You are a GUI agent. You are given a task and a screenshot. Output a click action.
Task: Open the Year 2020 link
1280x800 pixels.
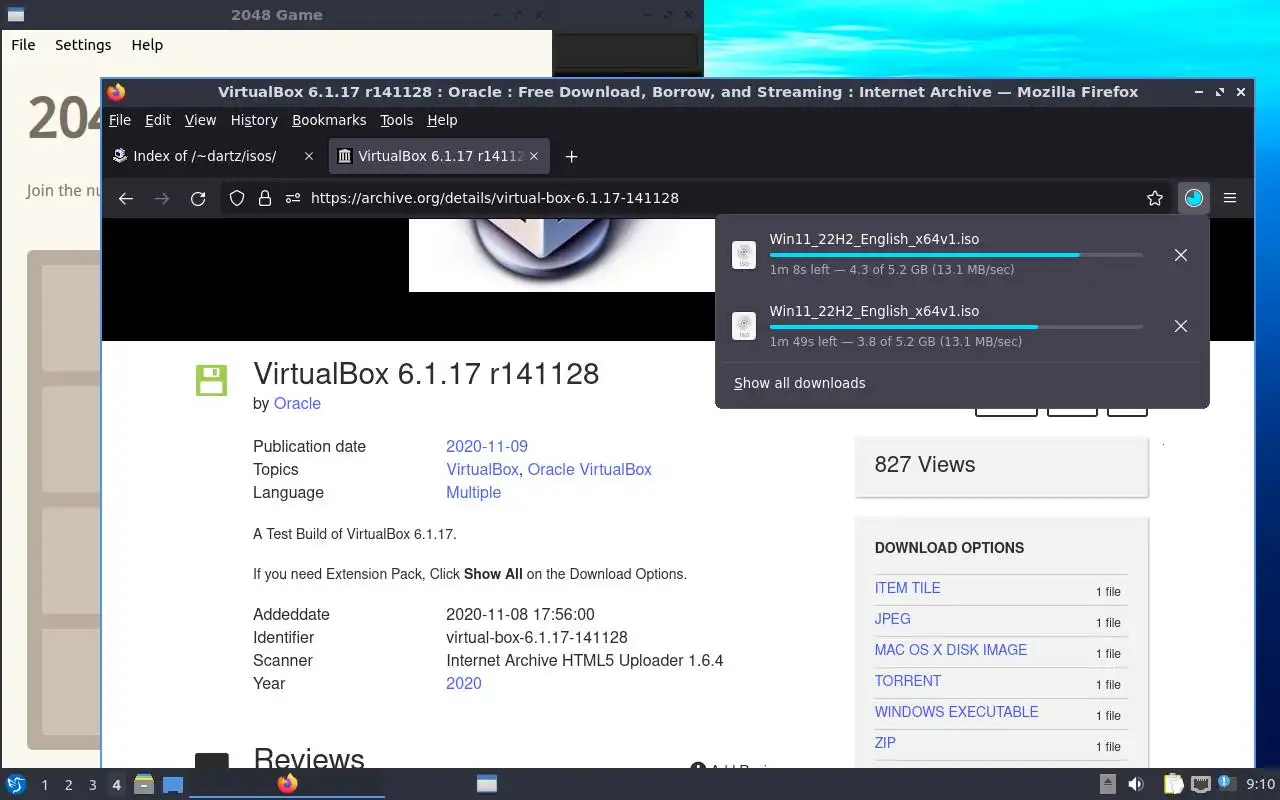coord(463,683)
